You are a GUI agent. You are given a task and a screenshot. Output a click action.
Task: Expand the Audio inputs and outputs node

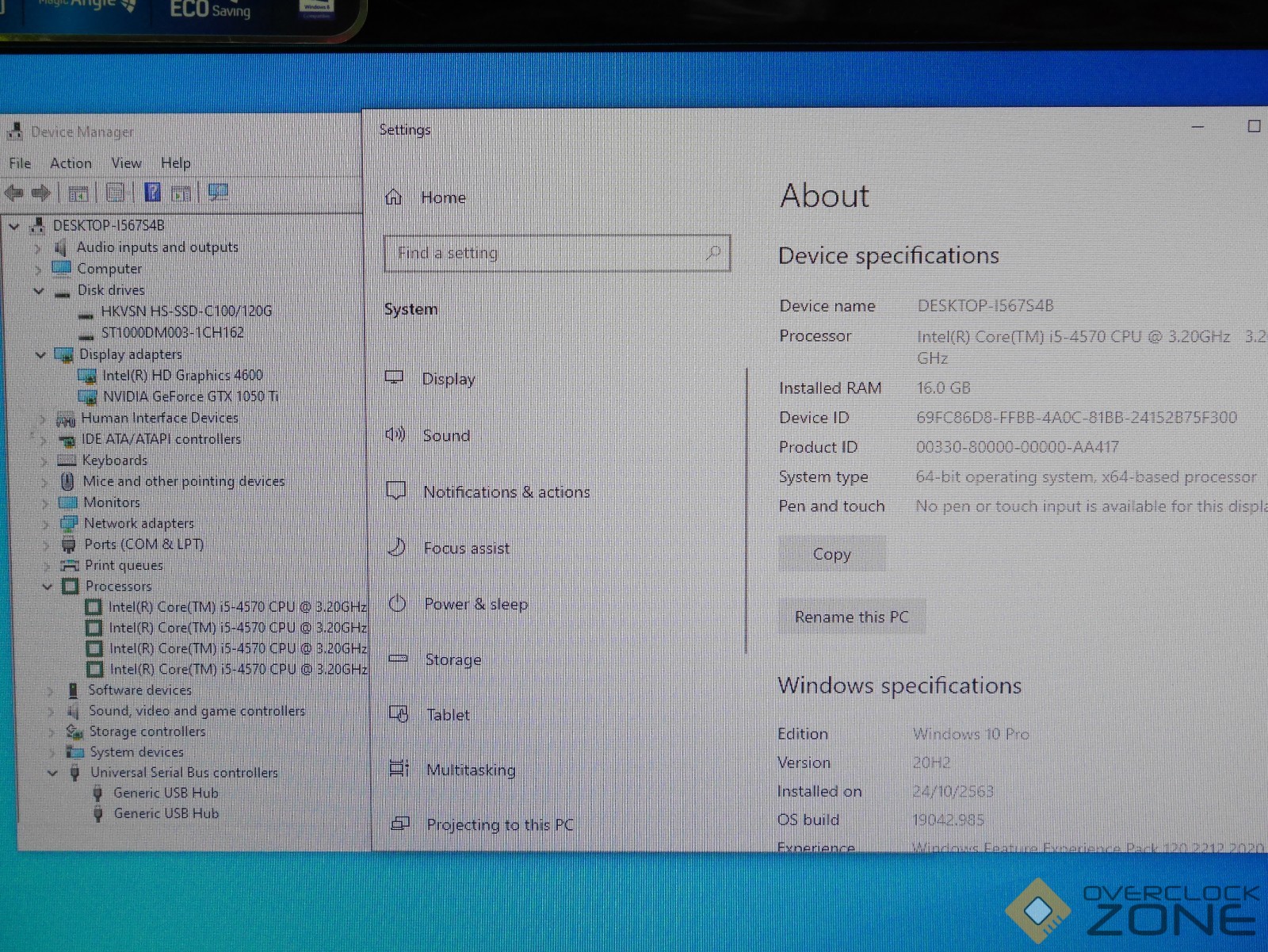coord(37,248)
